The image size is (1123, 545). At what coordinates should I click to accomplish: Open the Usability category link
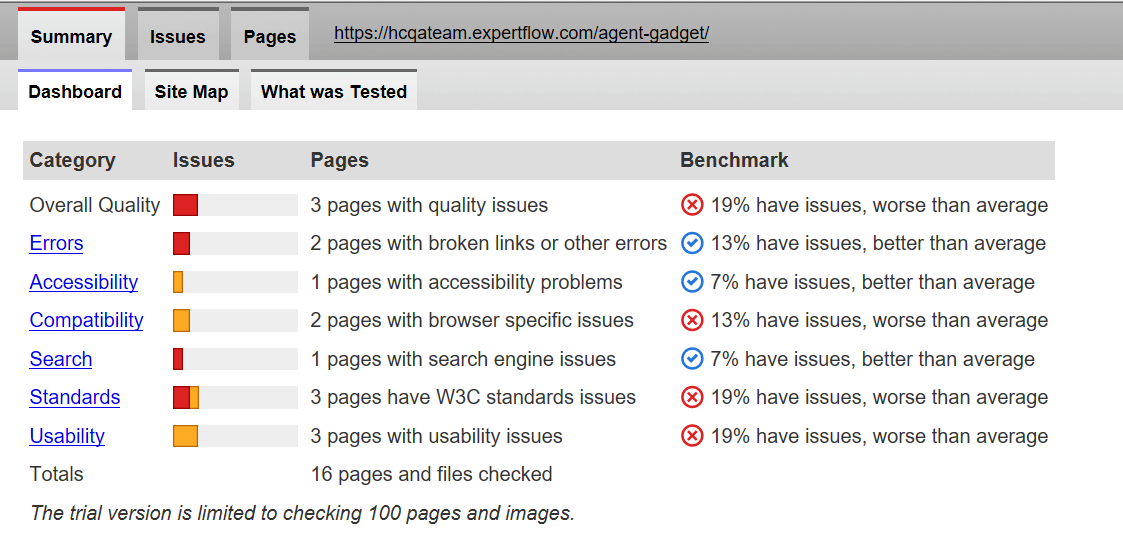tap(67, 436)
